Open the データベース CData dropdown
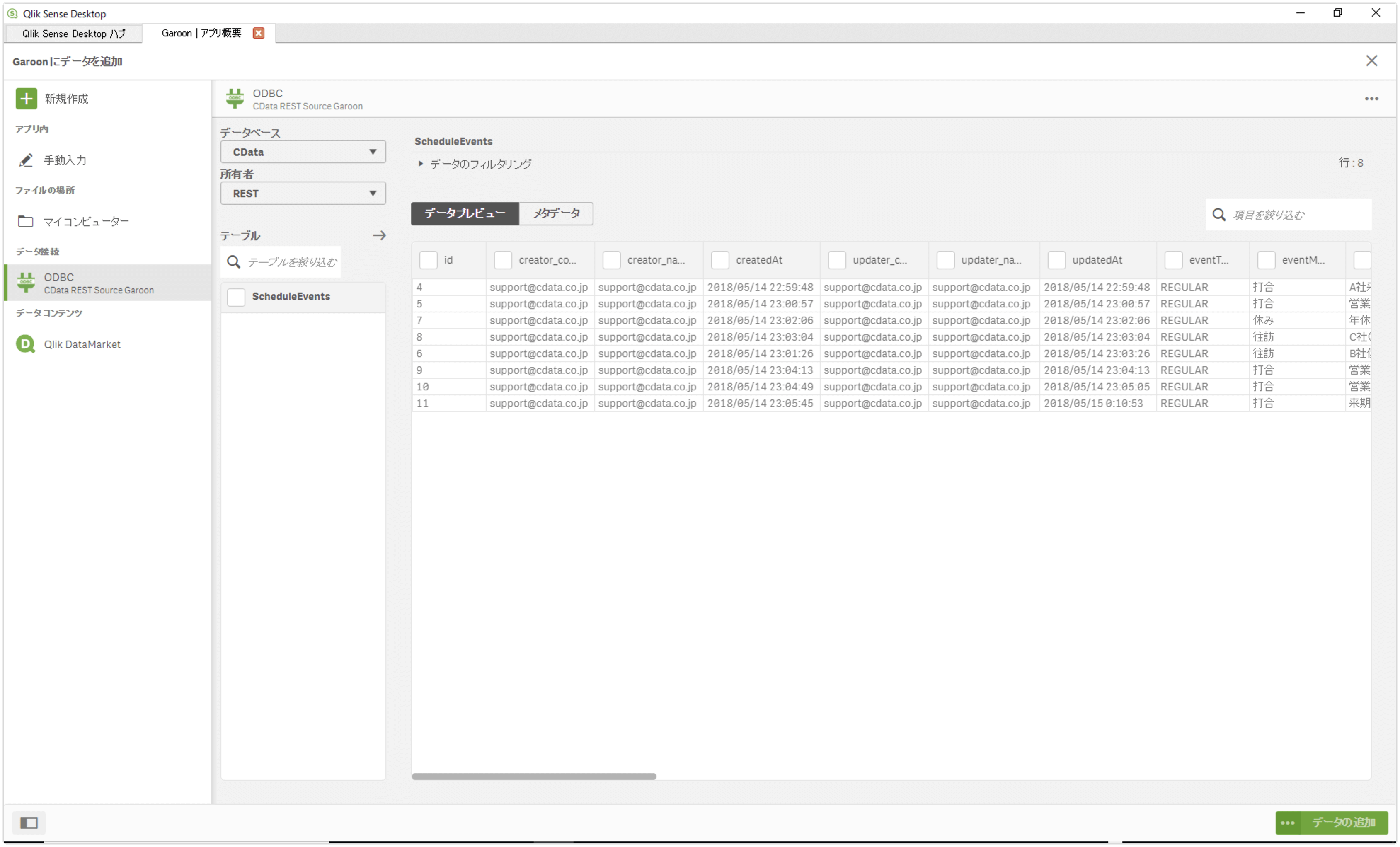Viewport: 1400px width, 847px height. point(303,152)
